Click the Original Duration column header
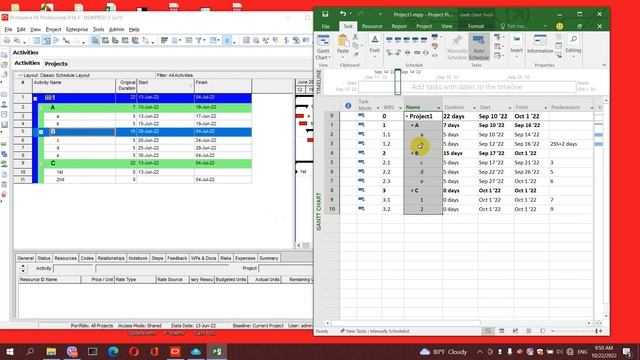Screen dimensions: 640x360 (x=126, y=85)
